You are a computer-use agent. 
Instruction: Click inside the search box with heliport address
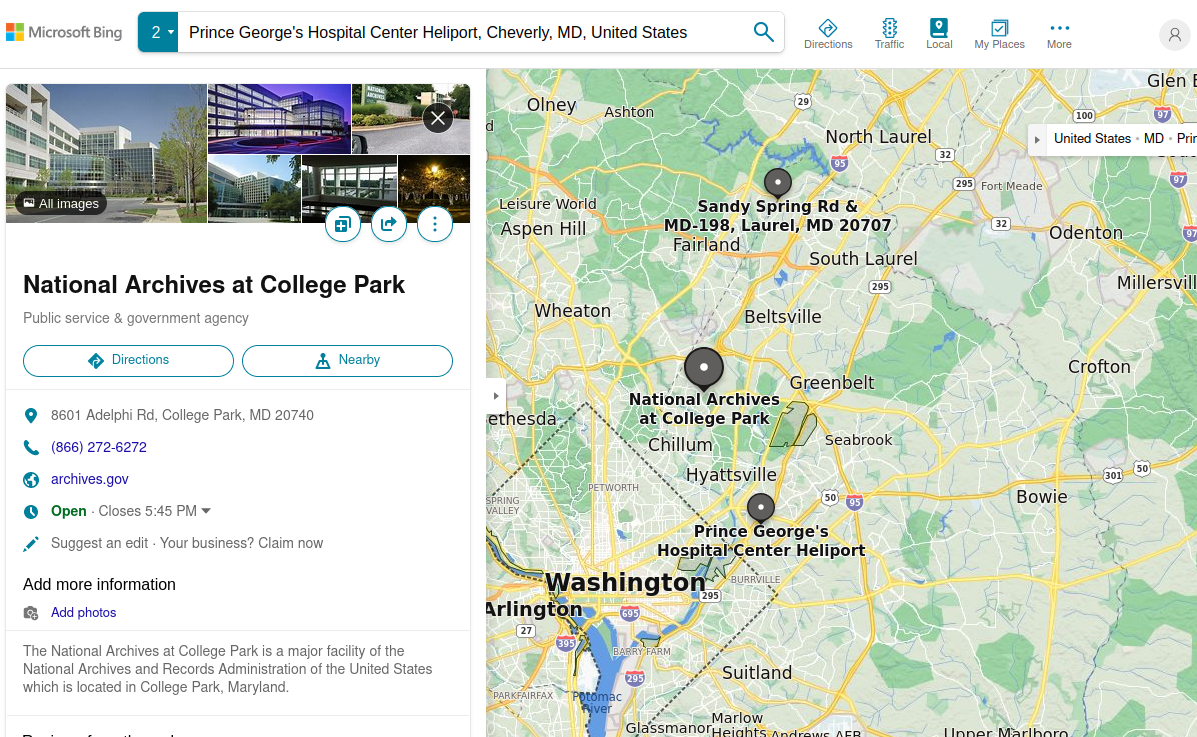pos(460,32)
